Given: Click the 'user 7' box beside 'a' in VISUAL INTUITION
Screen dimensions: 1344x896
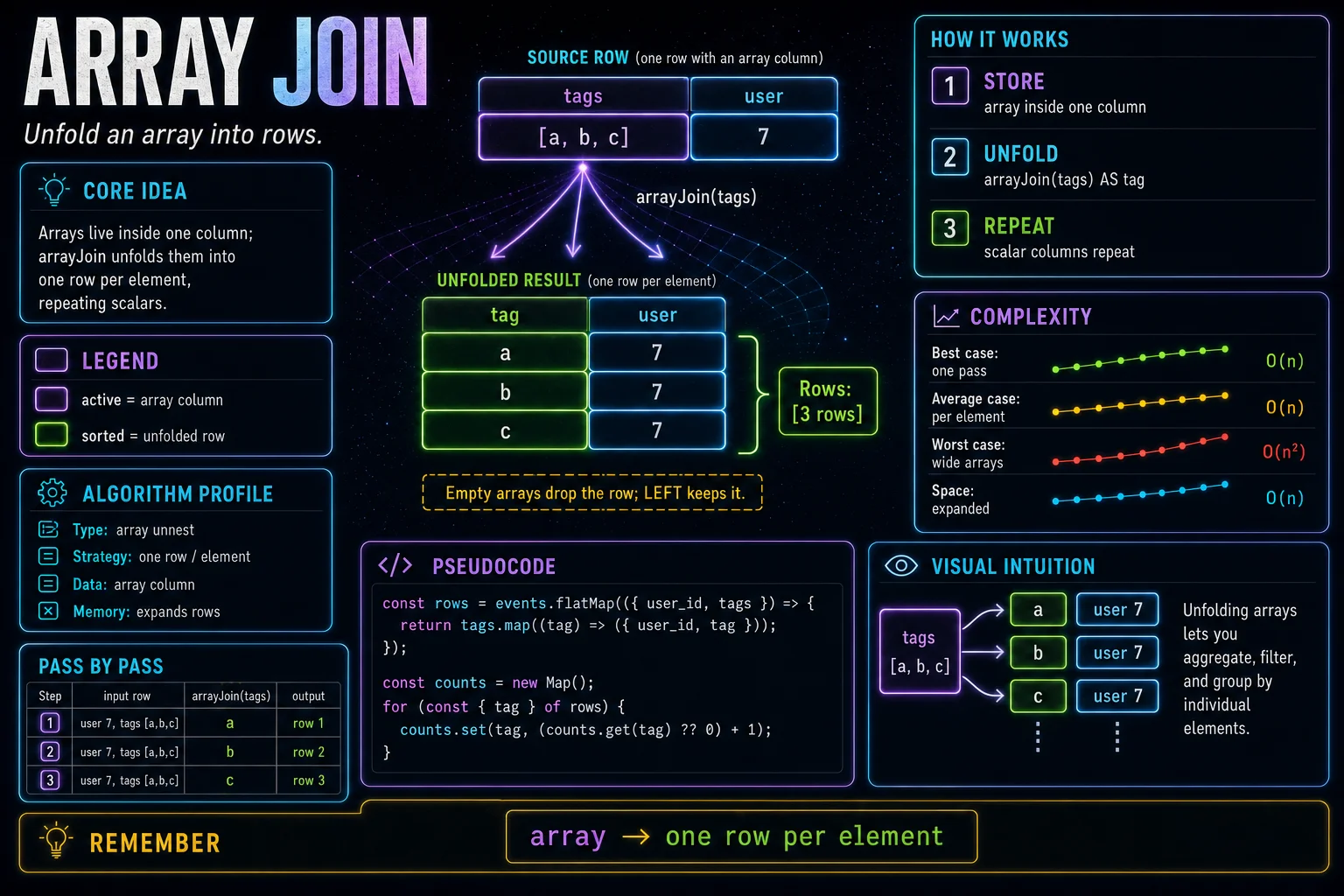Looking at the screenshot, I should tap(1117, 610).
